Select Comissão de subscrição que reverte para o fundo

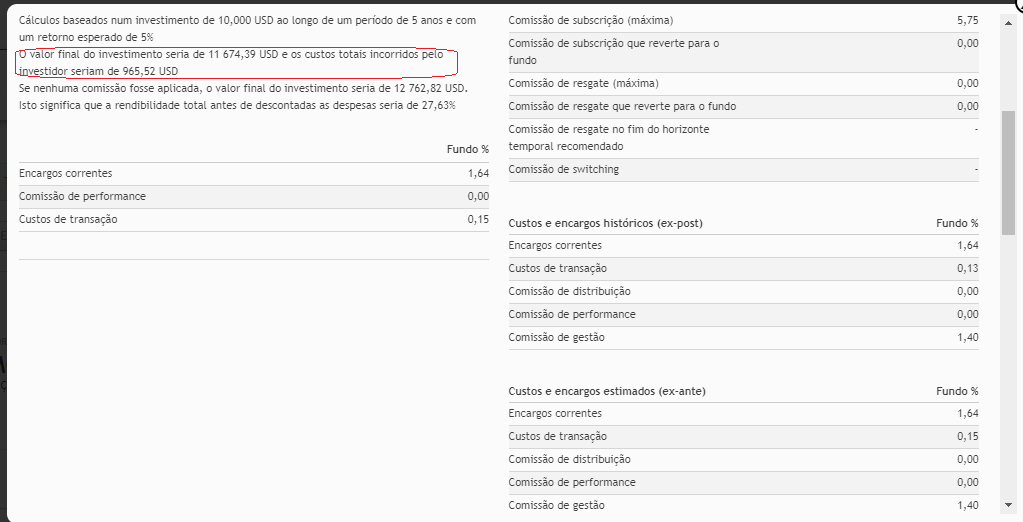613,51
